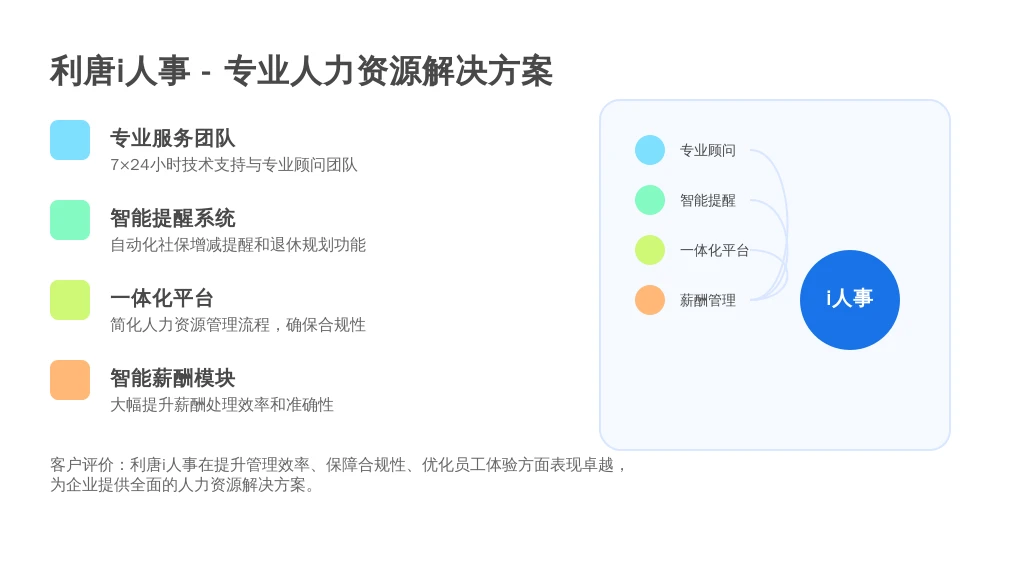Click the heading 智能薪酬模块
Image resolution: width=1024 pixels, height=576 pixels.
point(172,378)
